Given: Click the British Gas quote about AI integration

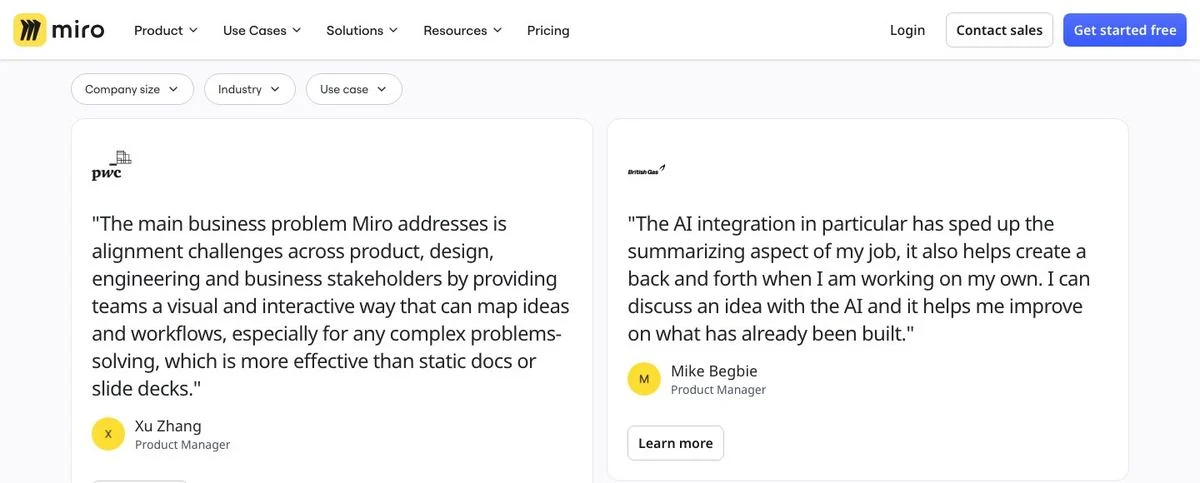Looking at the screenshot, I should (858, 278).
